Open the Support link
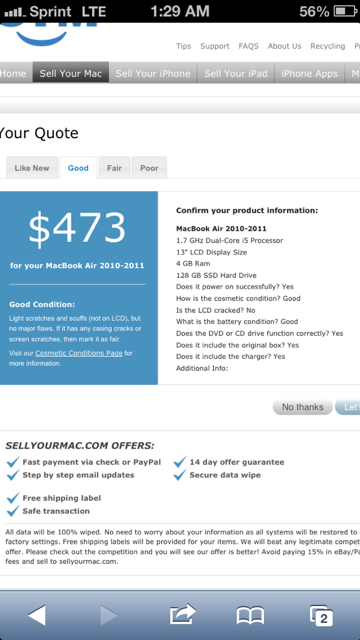 pyautogui.click(x=215, y=46)
